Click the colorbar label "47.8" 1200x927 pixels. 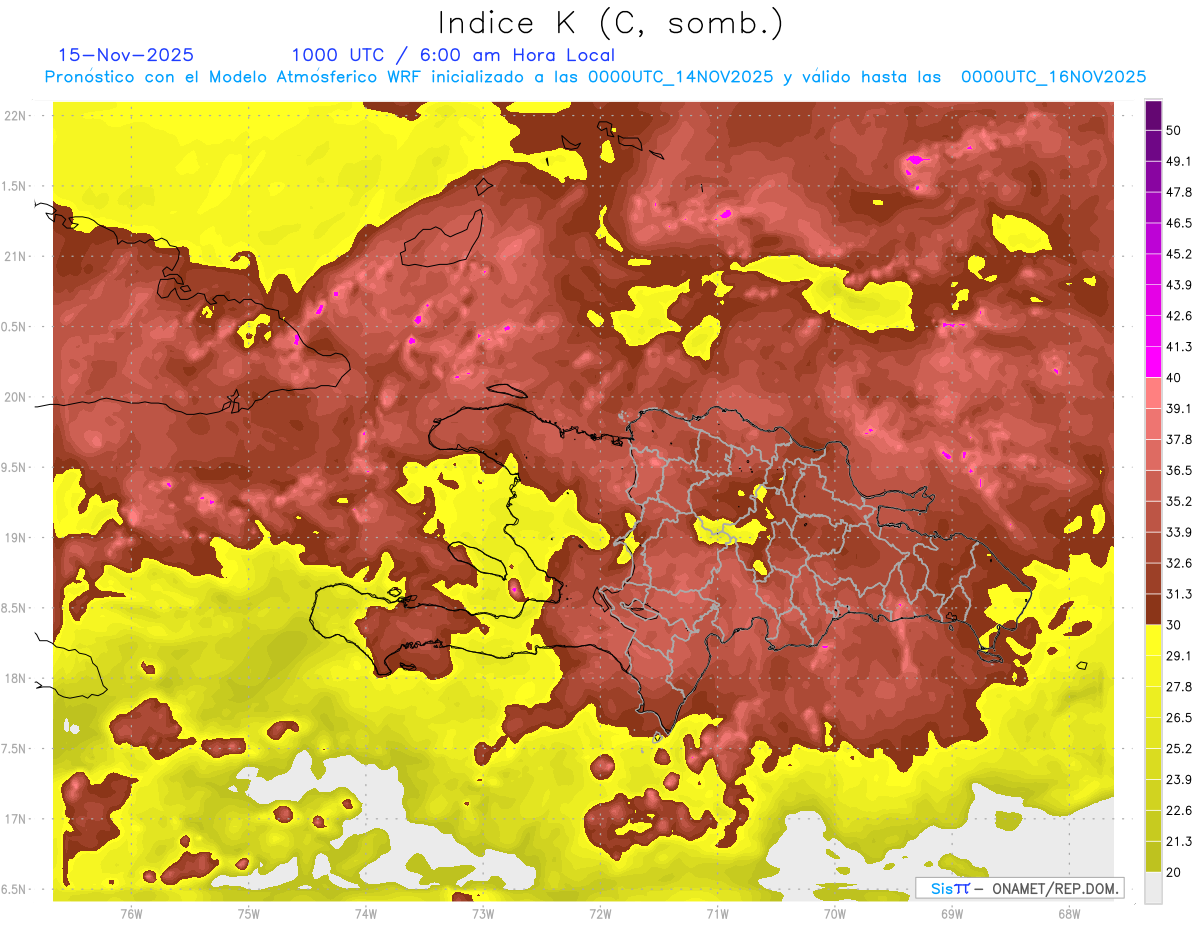click(1179, 192)
